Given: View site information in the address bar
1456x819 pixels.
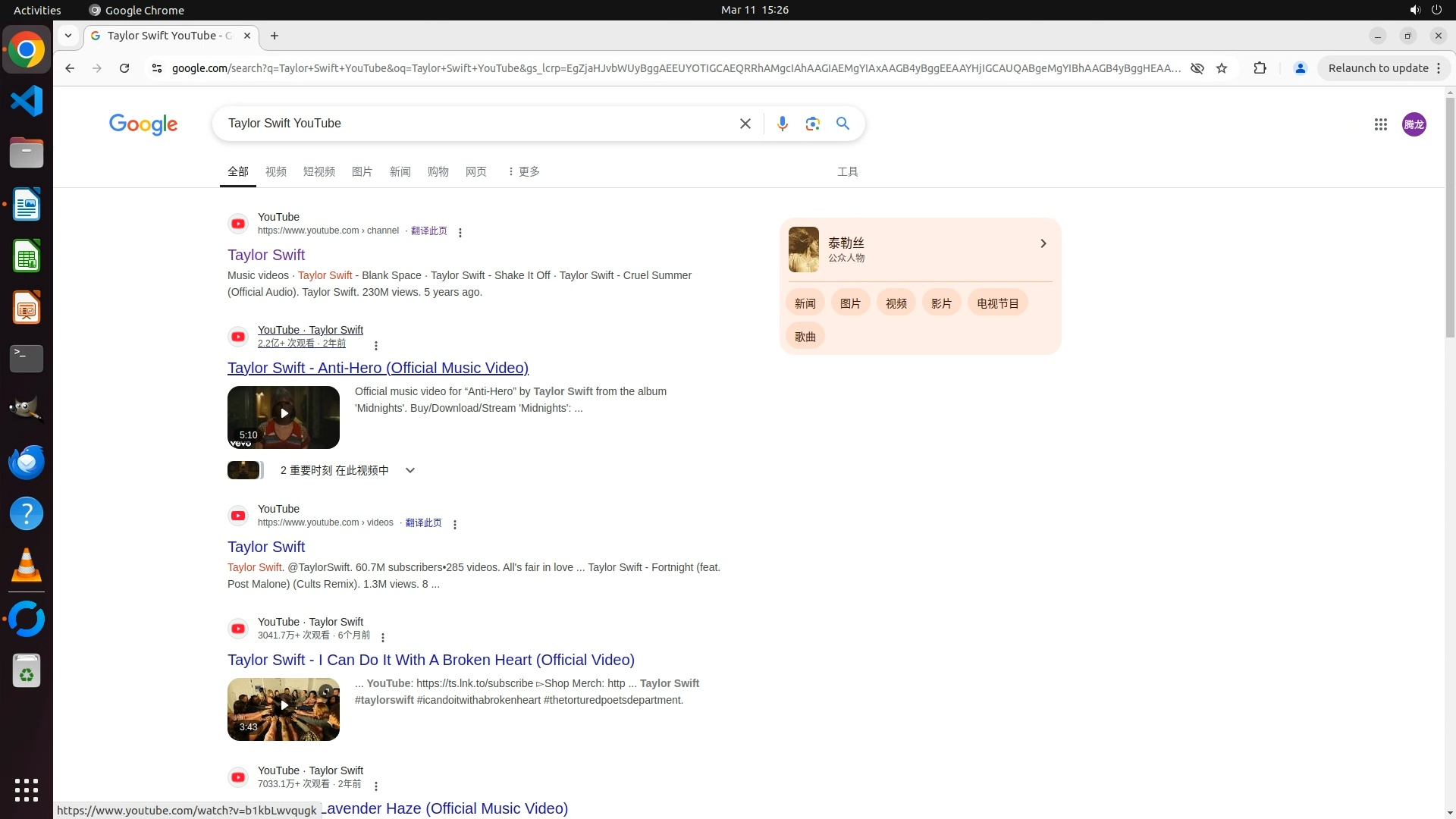Looking at the screenshot, I should (156, 68).
